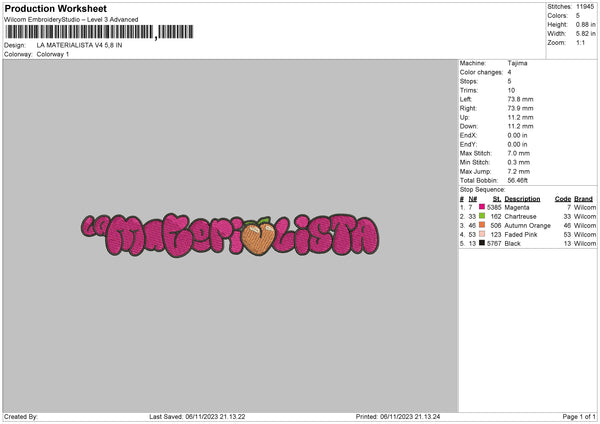The width and height of the screenshot is (600, 424).
Task: Select the Left value 73.8 mm
Action: pos(520,99)
